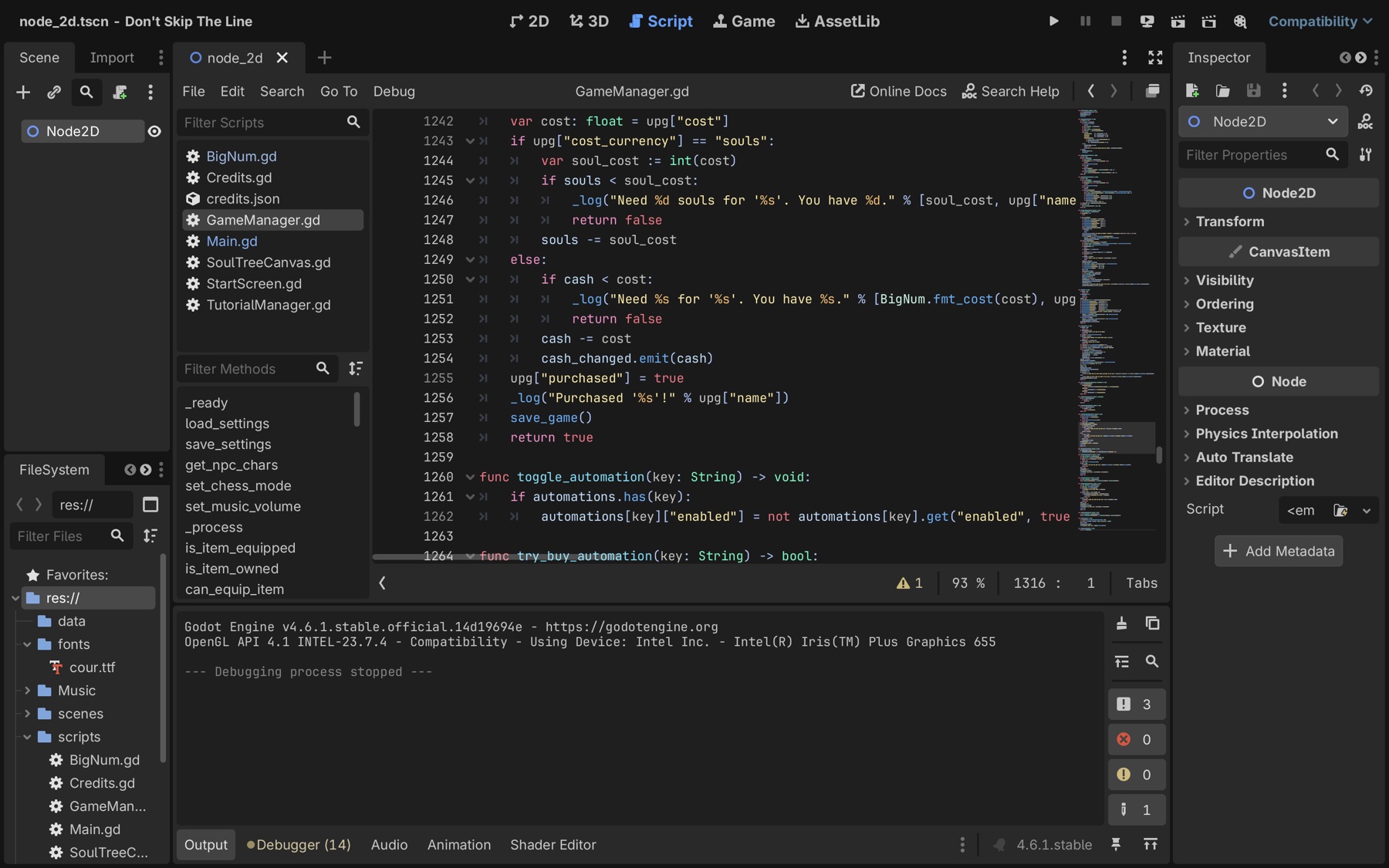Image resolution: width=1389 pixels, height=868 pixels.
Task: Click the Add Metadata button
Action: (1279, 551)
